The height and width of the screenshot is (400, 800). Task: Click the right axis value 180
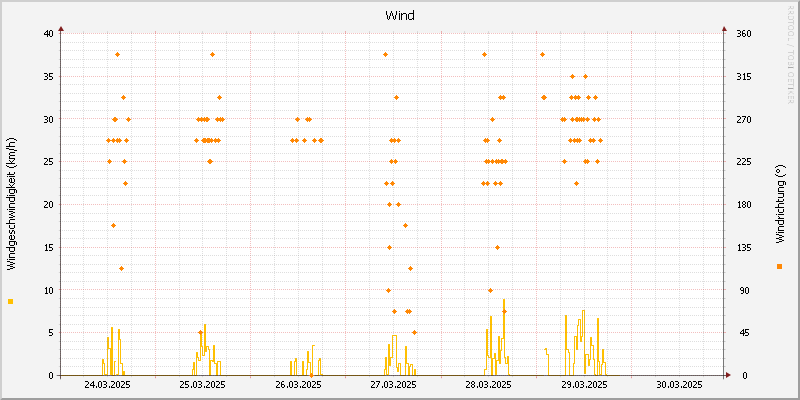[x=744, y=205]
